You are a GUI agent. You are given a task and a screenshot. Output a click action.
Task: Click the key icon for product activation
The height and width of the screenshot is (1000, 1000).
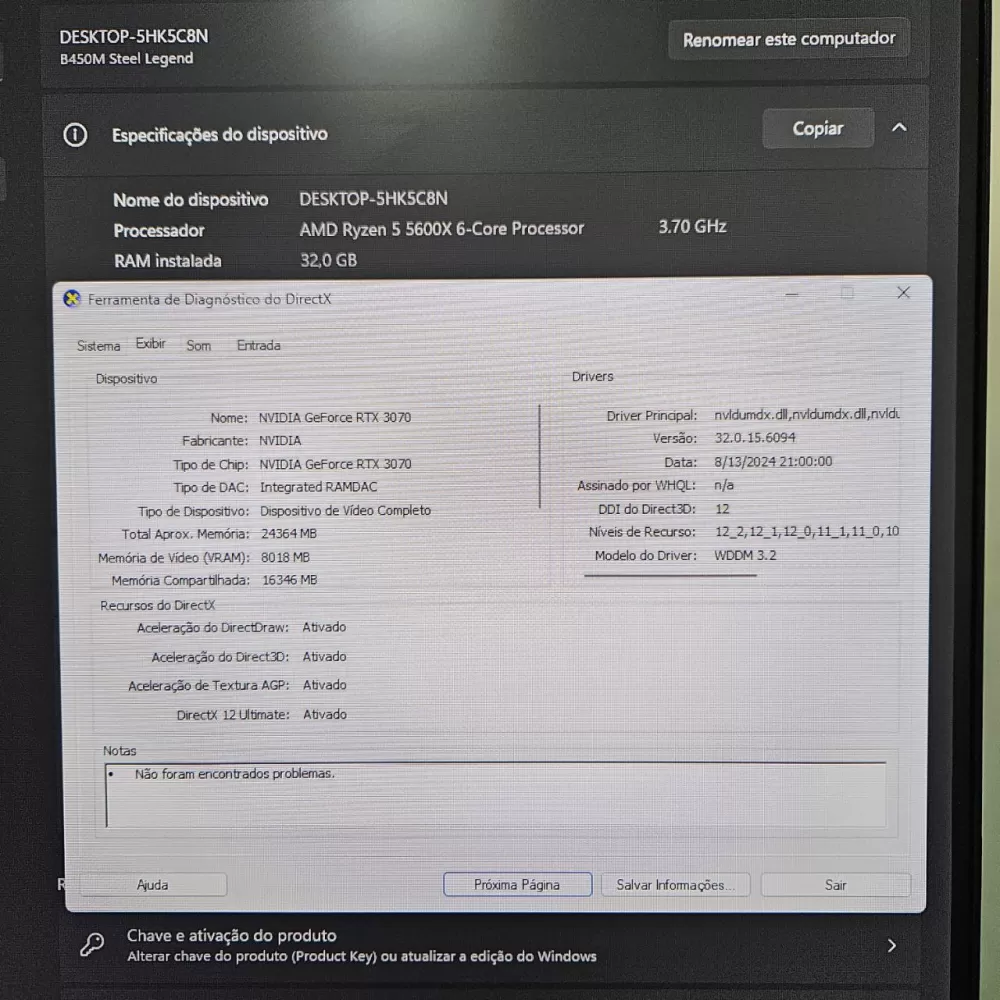[92, 945]
